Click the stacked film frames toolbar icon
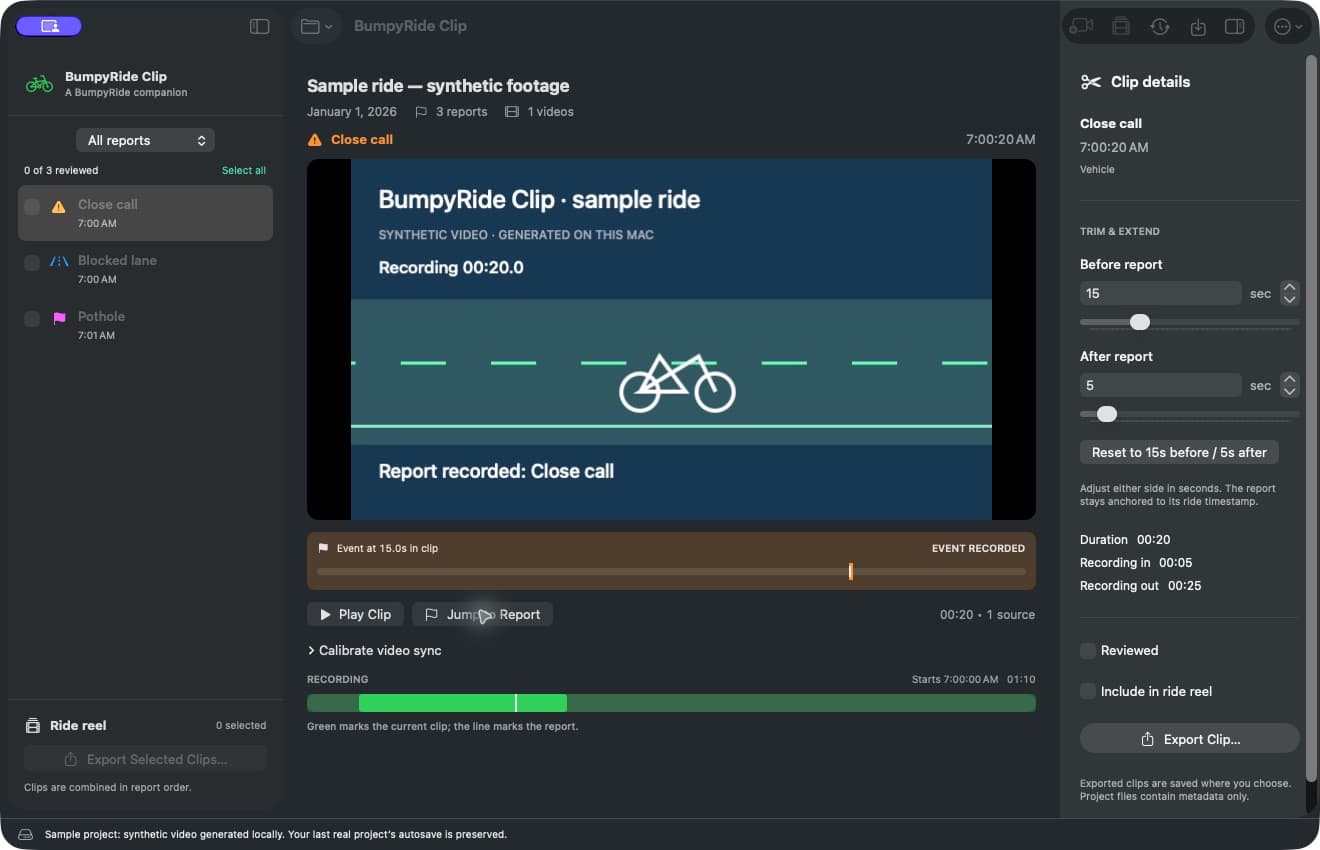This screenshot has height=850, width=1320. pyautogui.click(x=1121, y=26)
